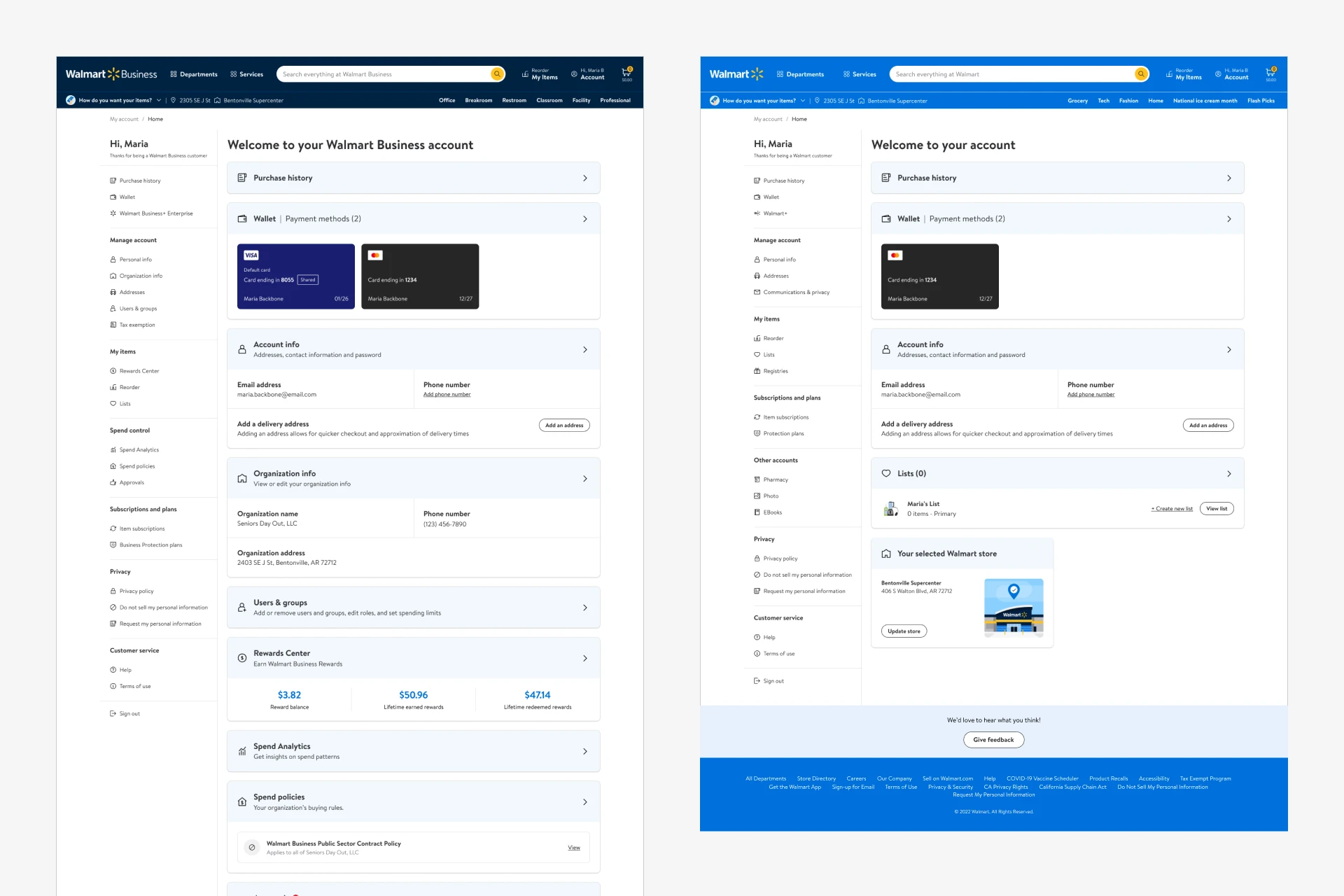Viewport: 1344px width, 896px height.
Task: Open the Pharmacy account icon in right sidebar
Action: pyautogui.click(x=757, y=479)
